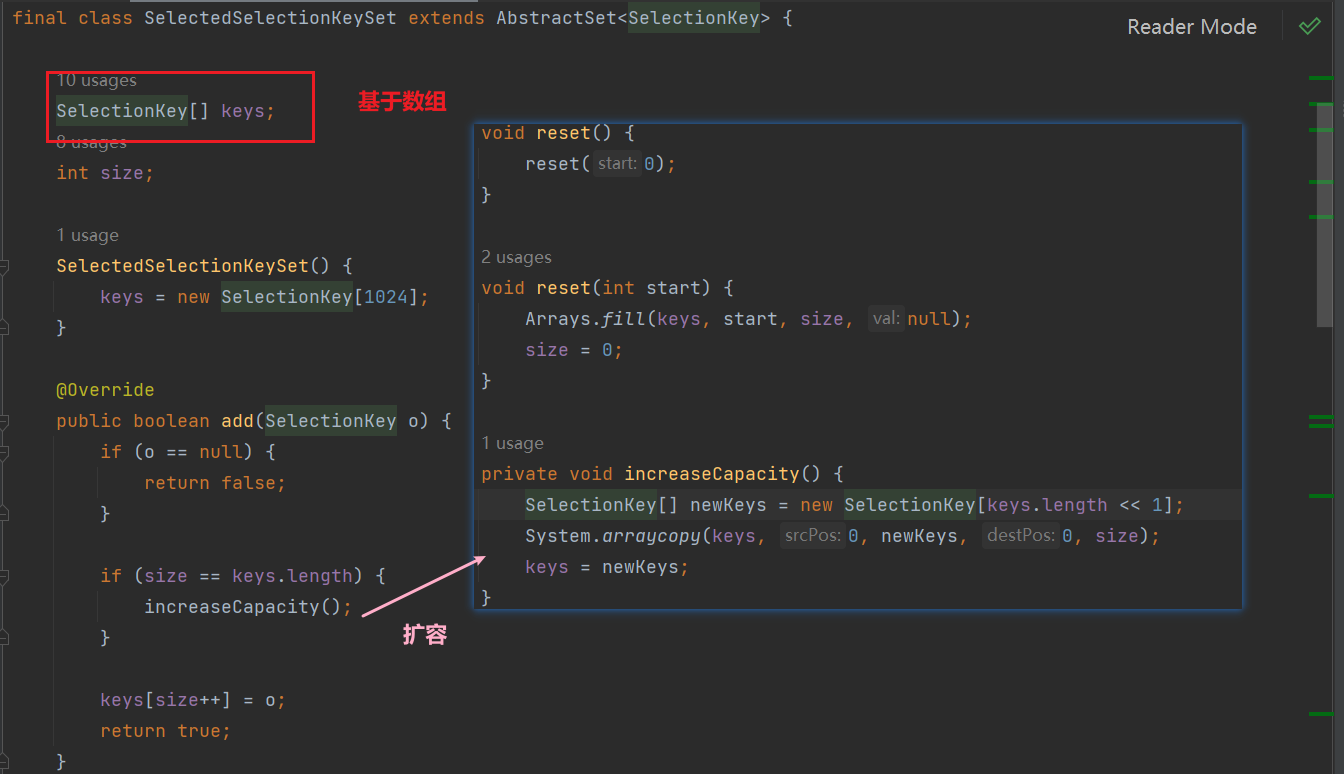Click the 'size = 0;' assignment

pos(574,349)
